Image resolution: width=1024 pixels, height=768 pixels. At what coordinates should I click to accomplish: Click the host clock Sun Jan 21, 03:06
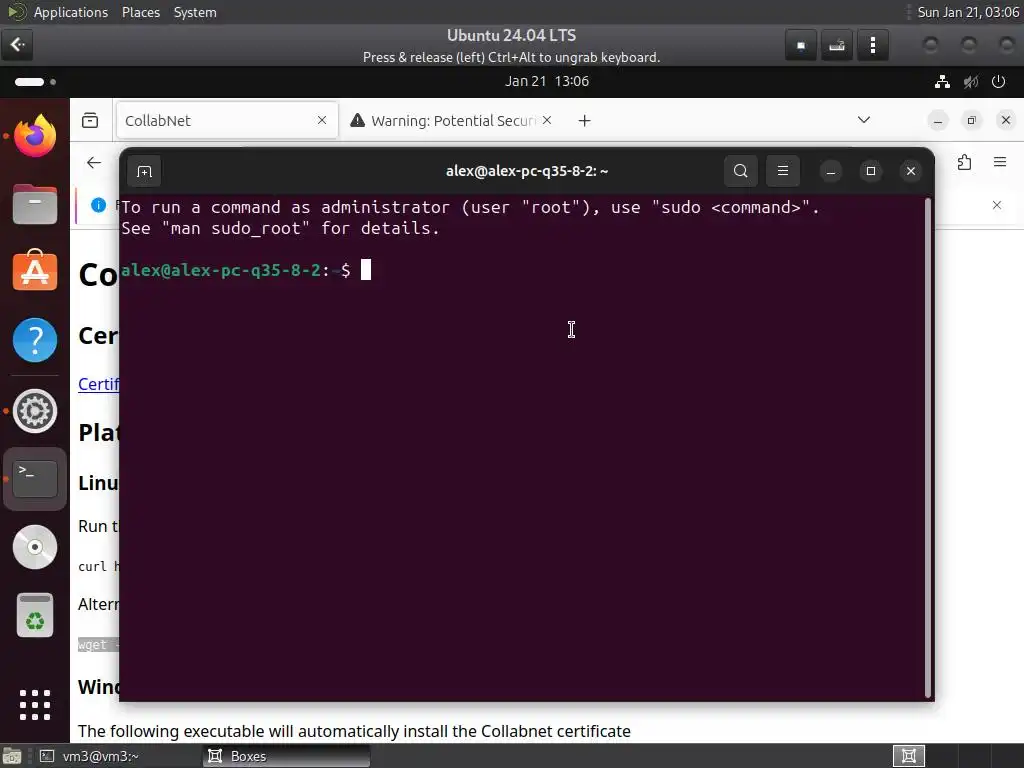pos(968,12)
